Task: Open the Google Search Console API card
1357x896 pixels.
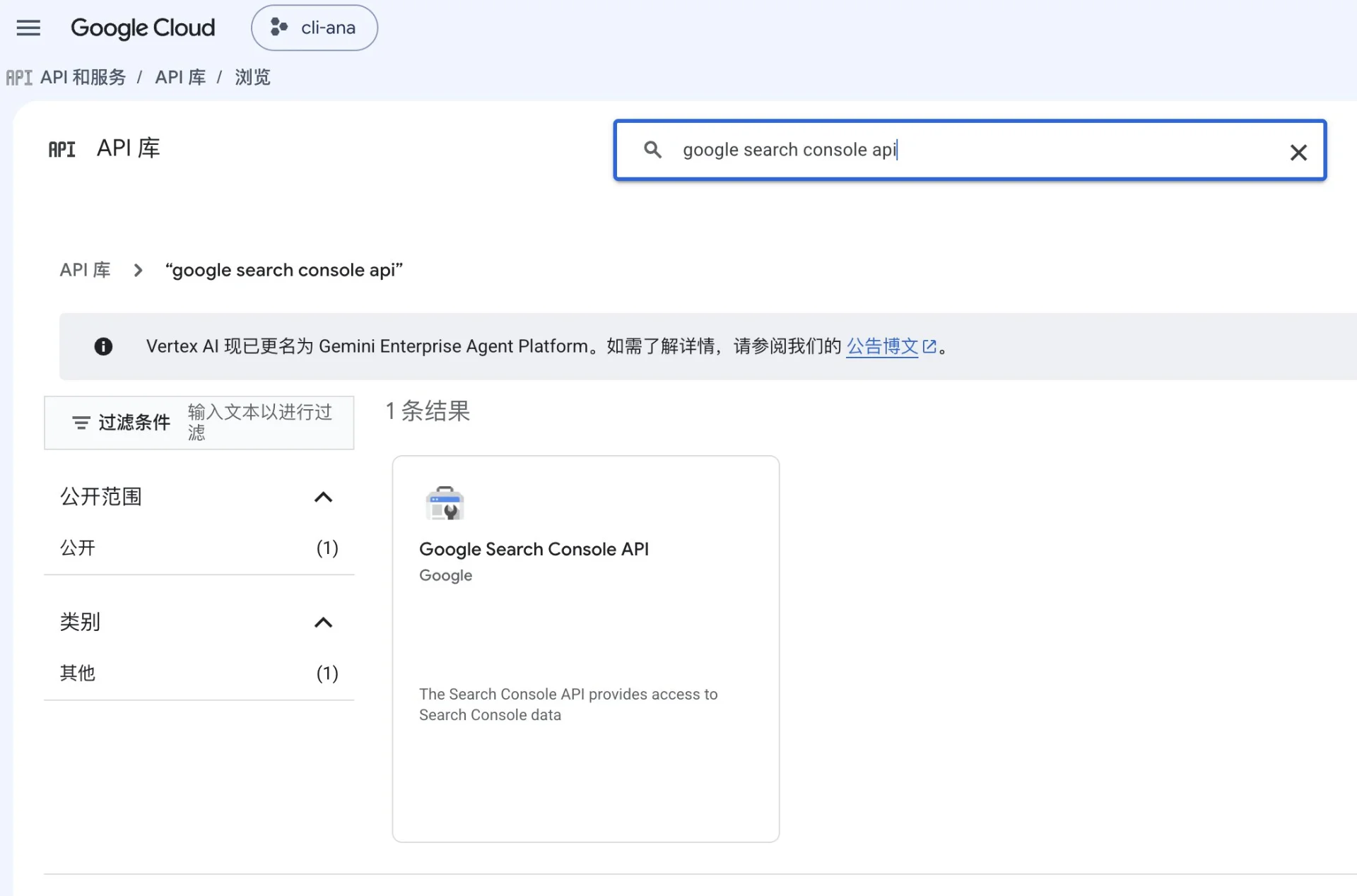Action: [x=585, y=649]
